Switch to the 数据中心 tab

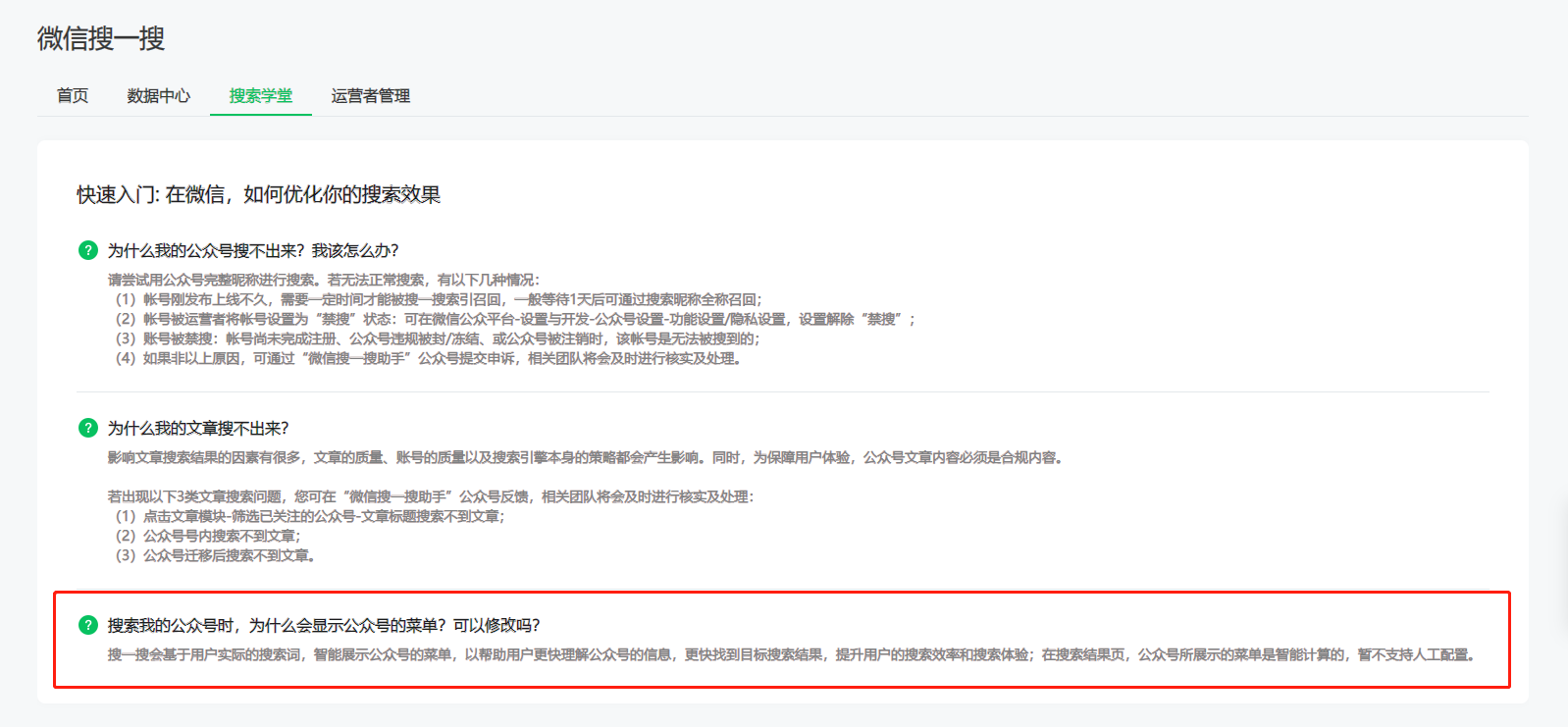click(158, 95)
